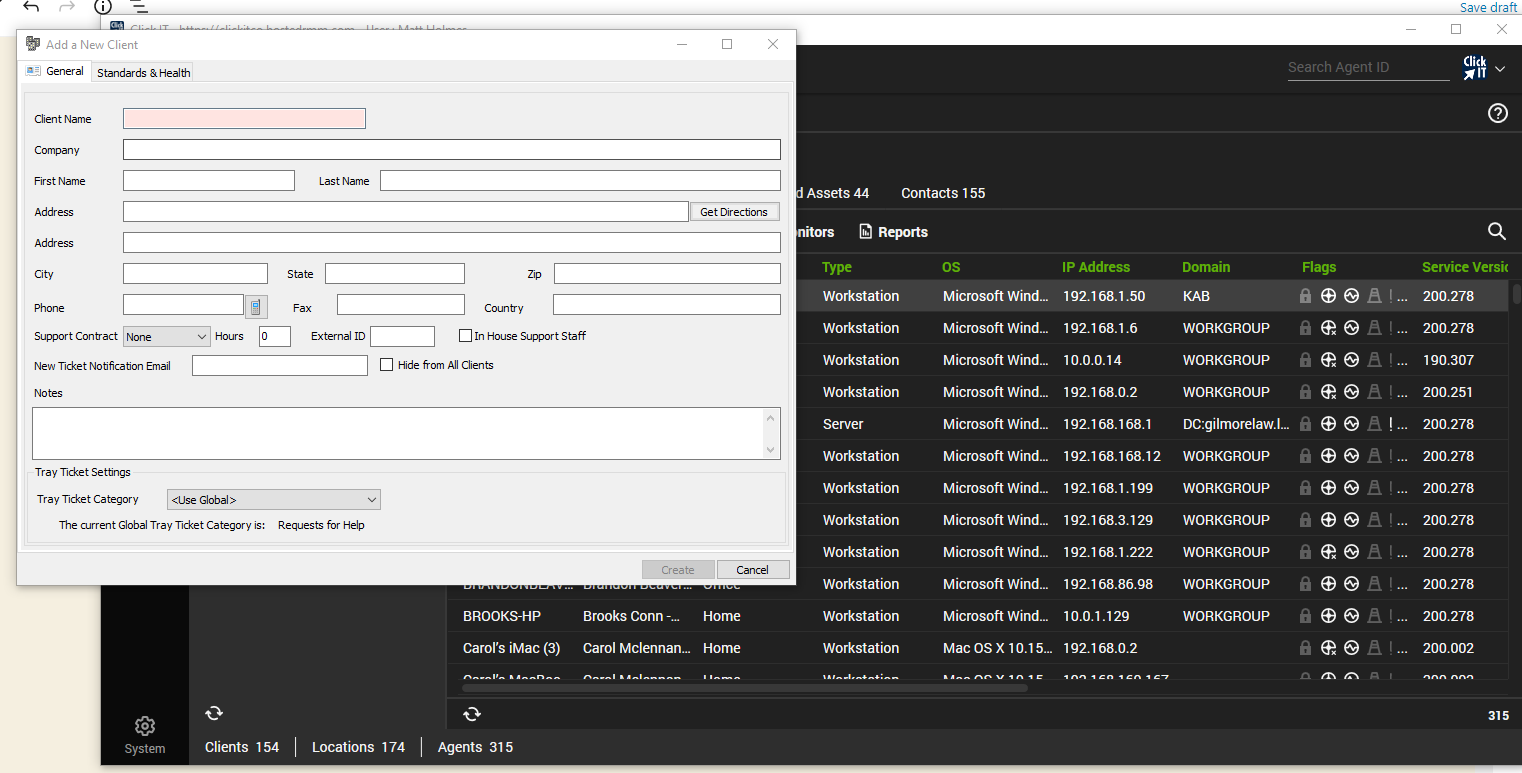Click the Save draft link

pyautogui.click(x=1489, y=7)
